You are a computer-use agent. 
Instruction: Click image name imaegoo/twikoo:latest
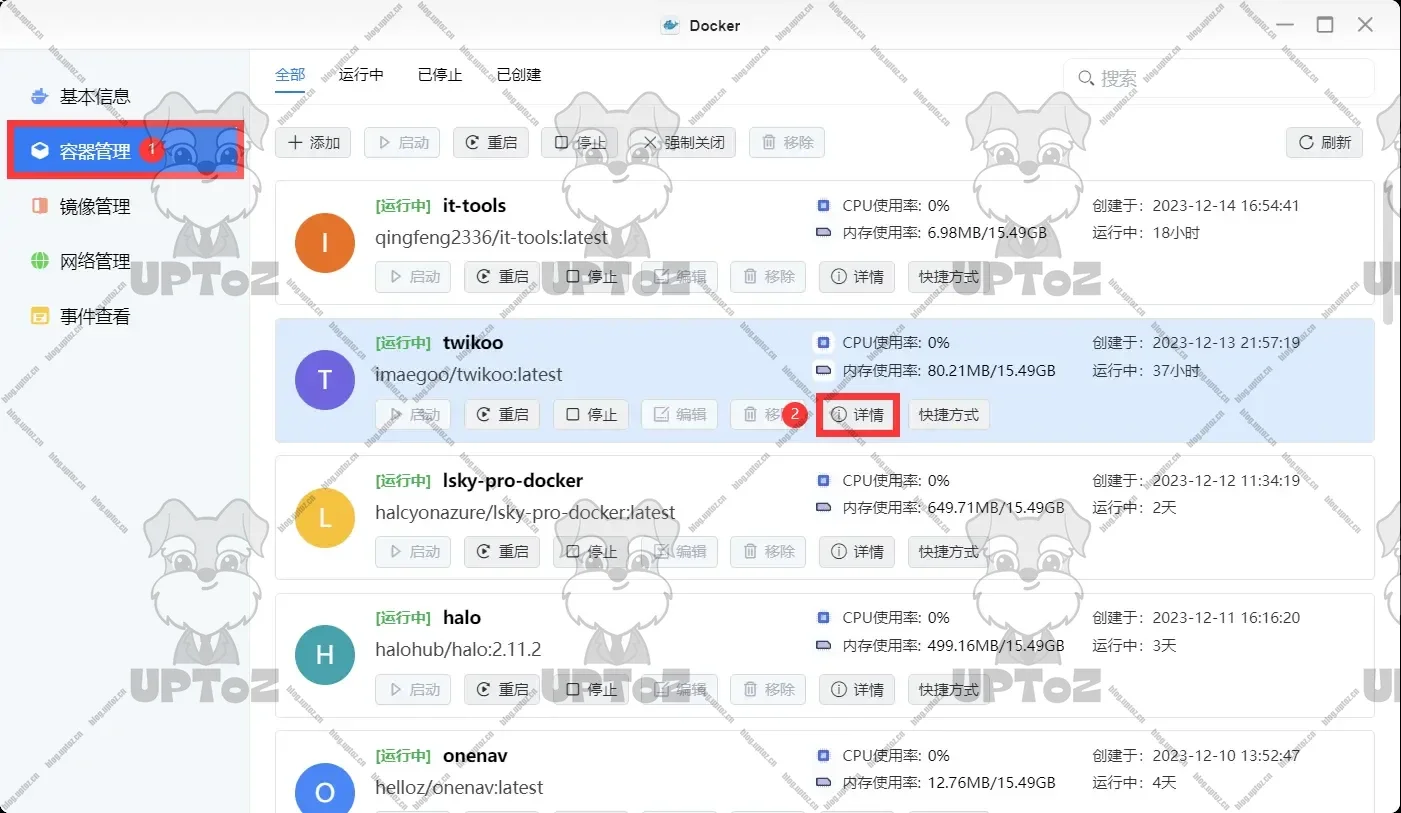coord(469,375)
